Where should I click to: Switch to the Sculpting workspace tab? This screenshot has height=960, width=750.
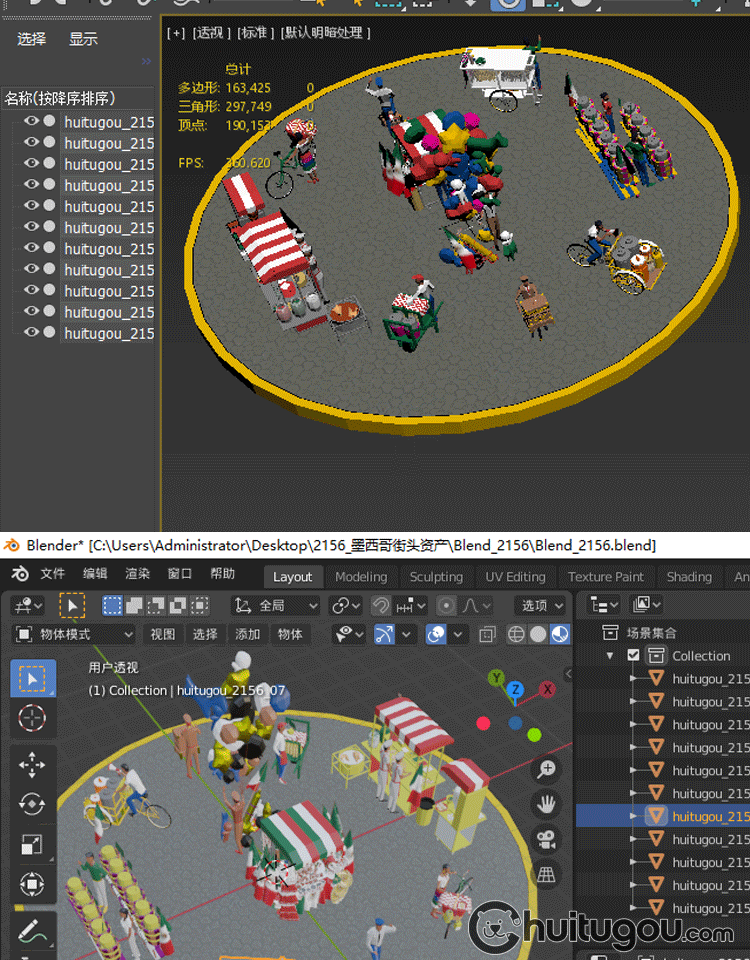437,577
